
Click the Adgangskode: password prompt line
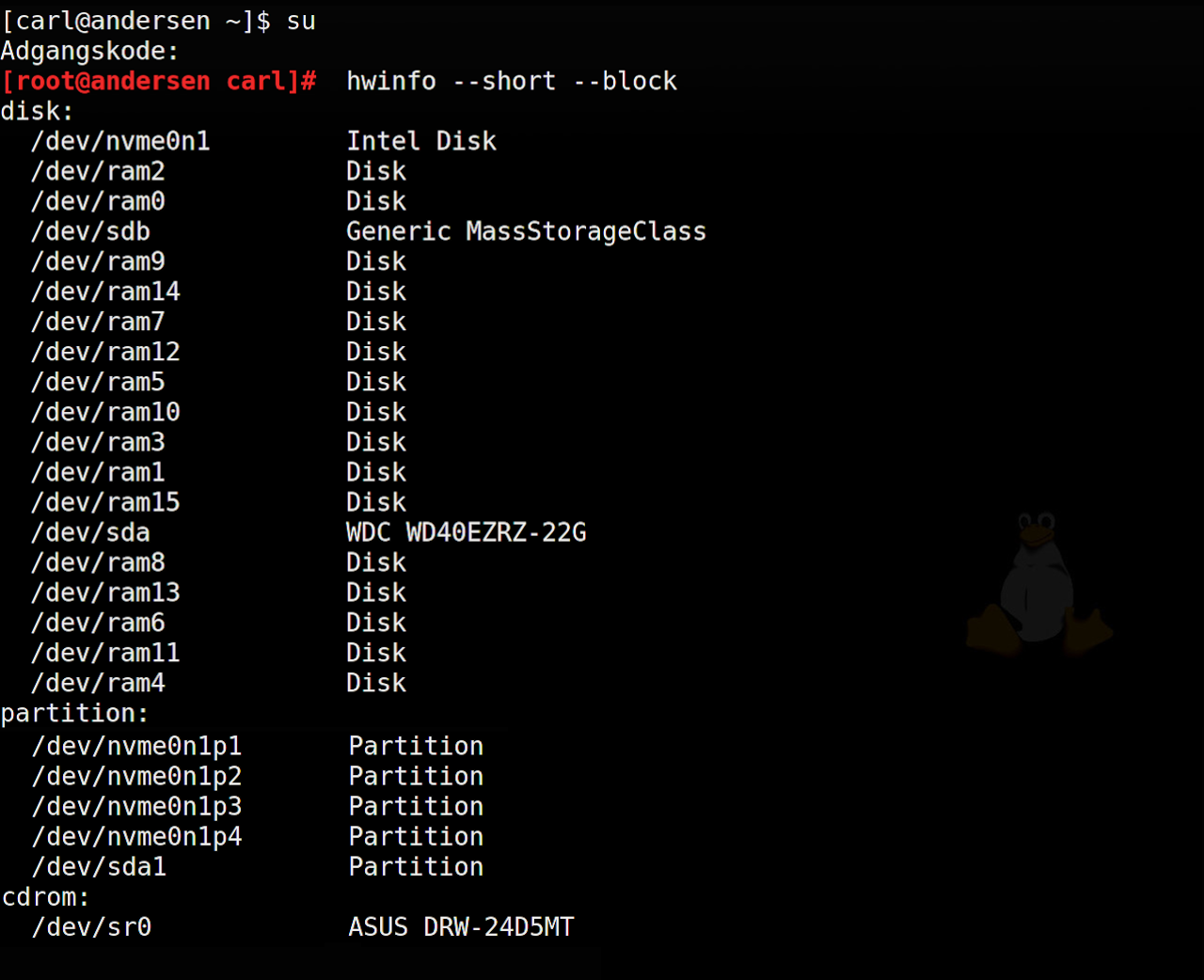(x=89, y=52)
